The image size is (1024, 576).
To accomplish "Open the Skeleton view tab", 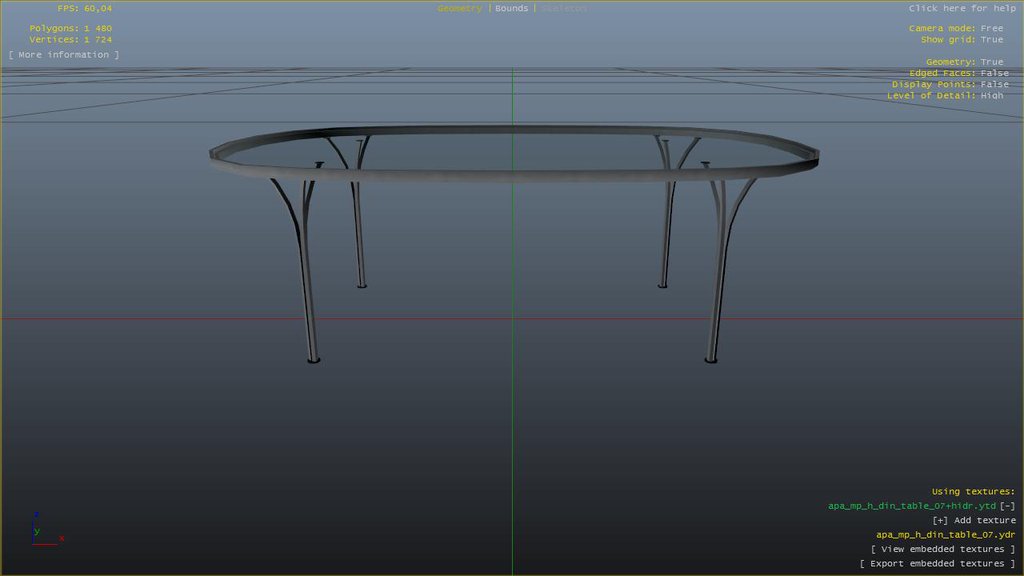I will coord(564,8).
